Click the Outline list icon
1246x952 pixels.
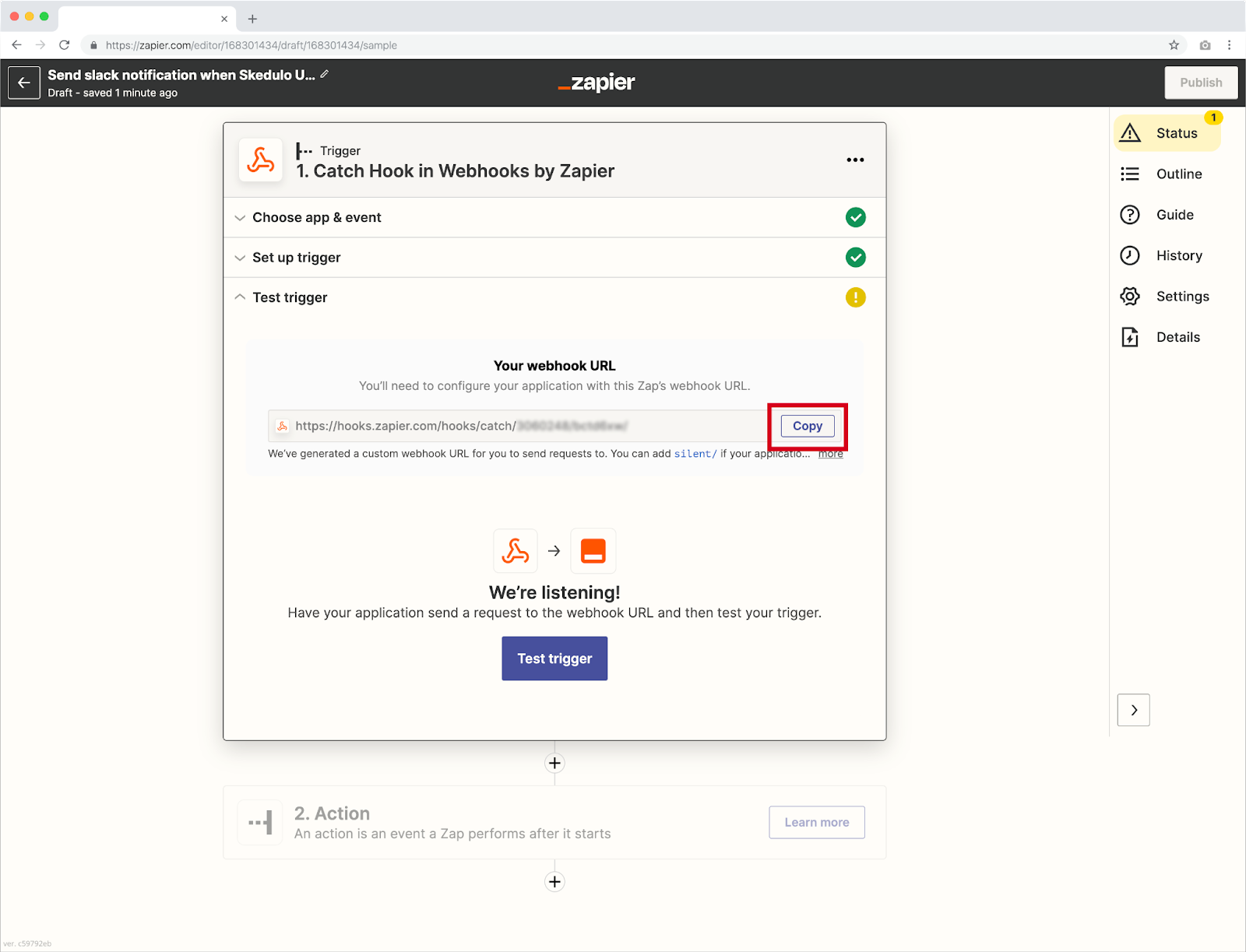click(1130, 174)
